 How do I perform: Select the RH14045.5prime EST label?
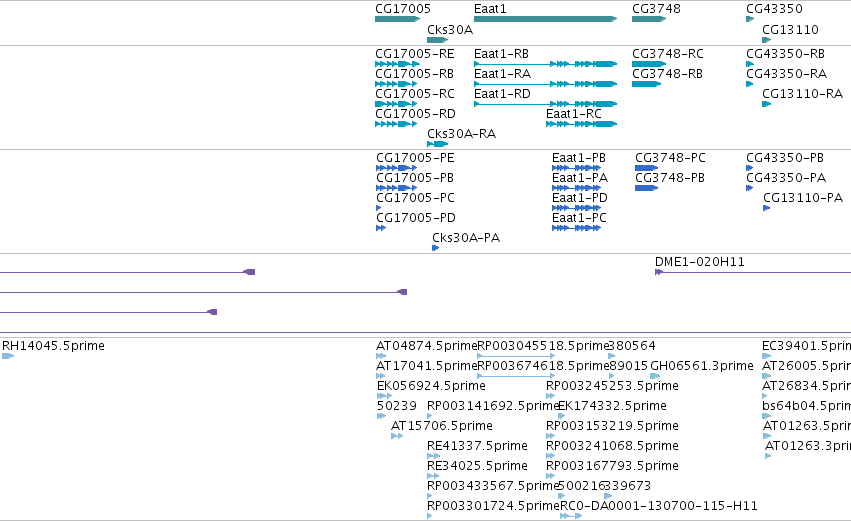[x=53, y=346]
